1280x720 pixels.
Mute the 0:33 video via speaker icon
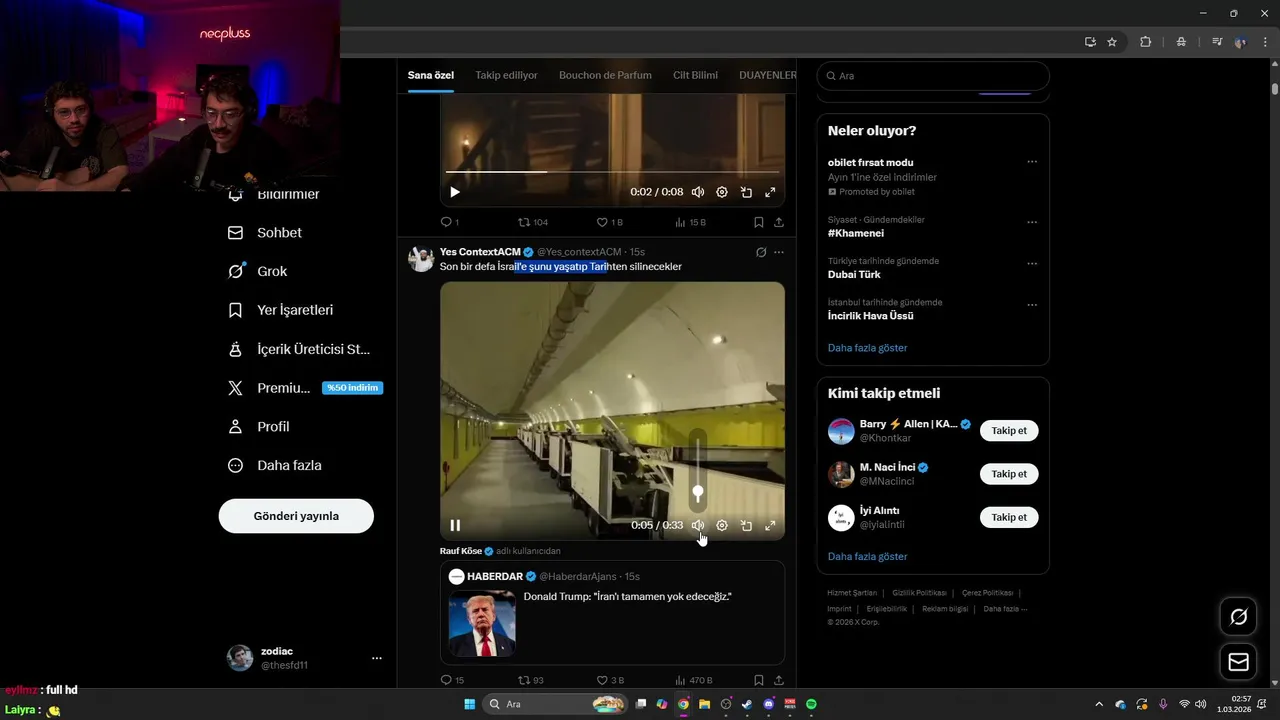coord(698,525)
